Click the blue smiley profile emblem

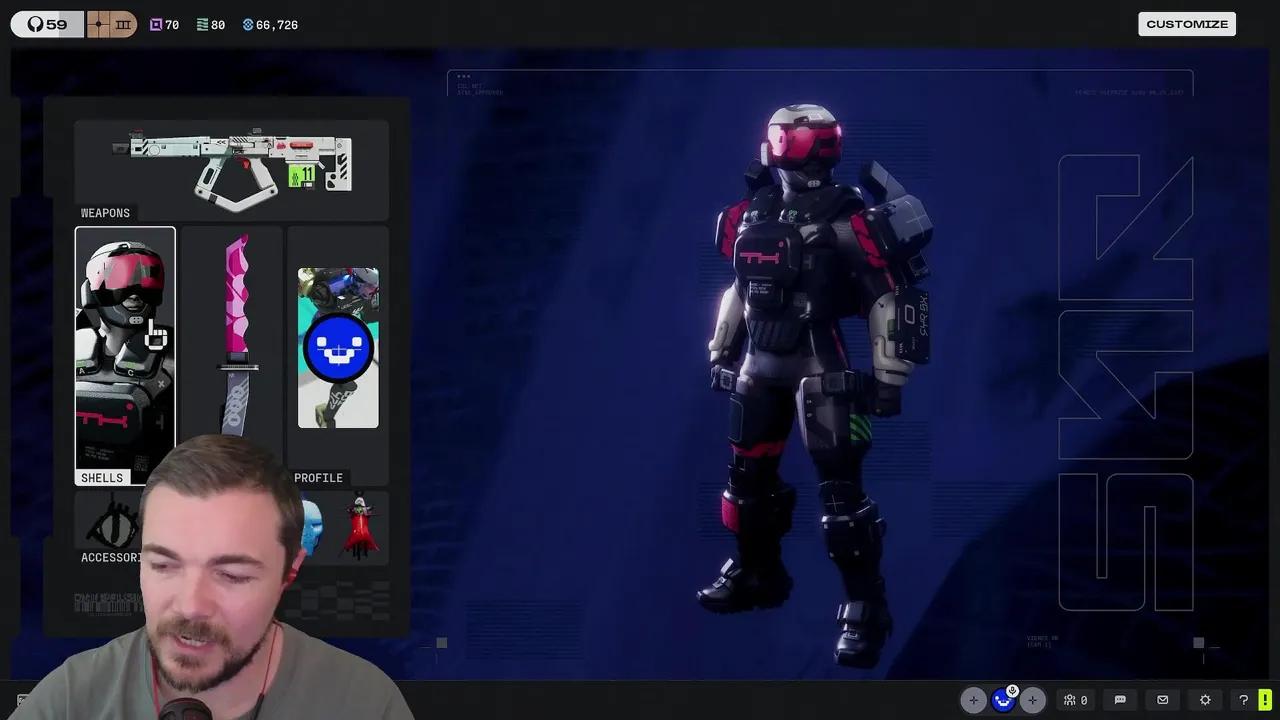(x=338, y=348)
